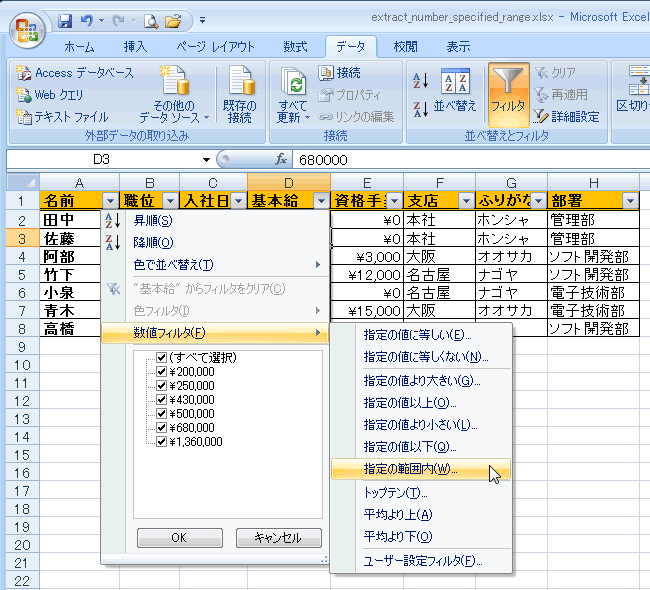Open print preview from quick access toolbar
The height and width of the screenshot is (590, 650).
point(151,20)
